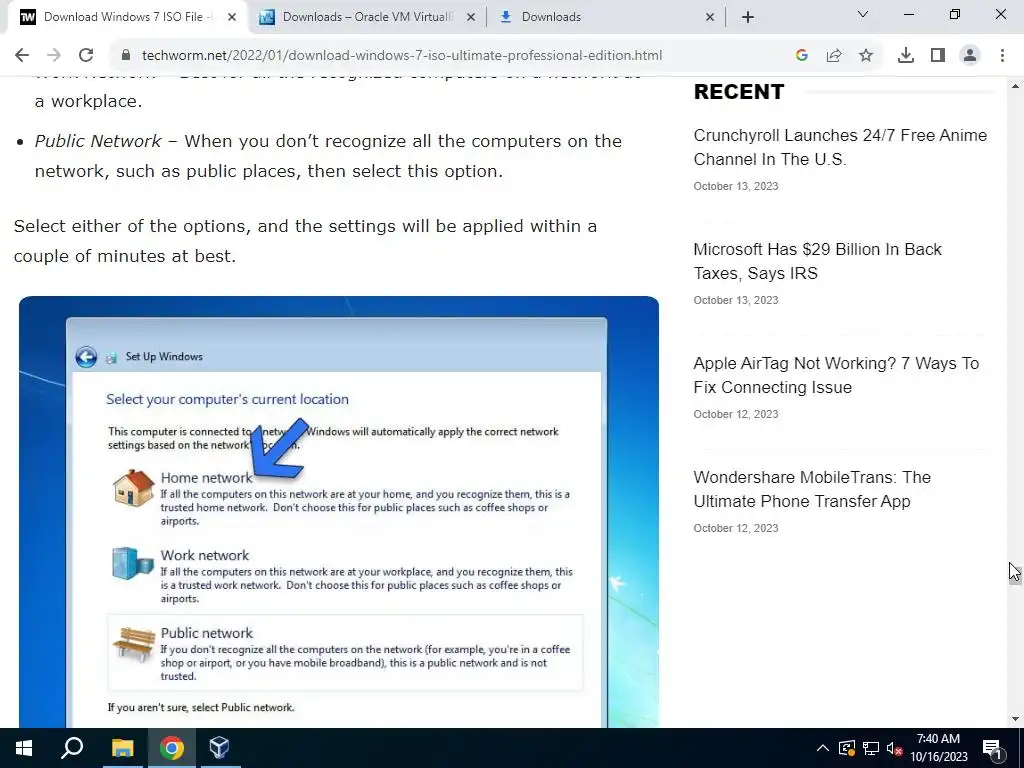Click the page scrollbar down arrow
The image size is (1024, 768).
(1015, 720)
